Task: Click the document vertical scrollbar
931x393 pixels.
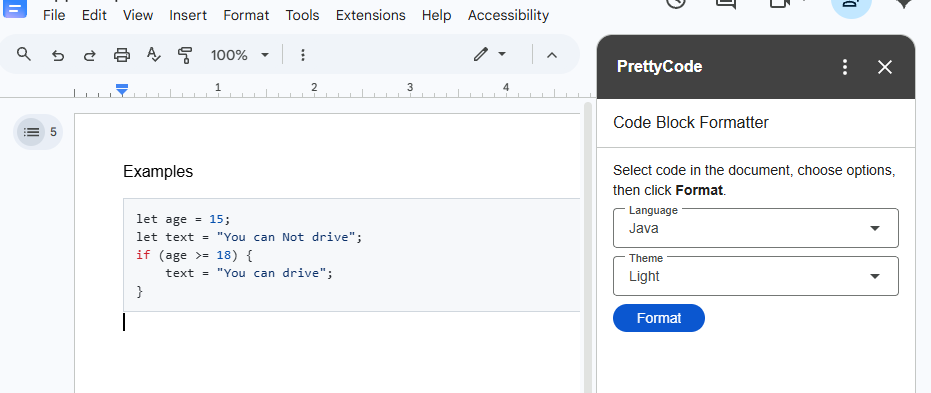Action: click(587, 249)
